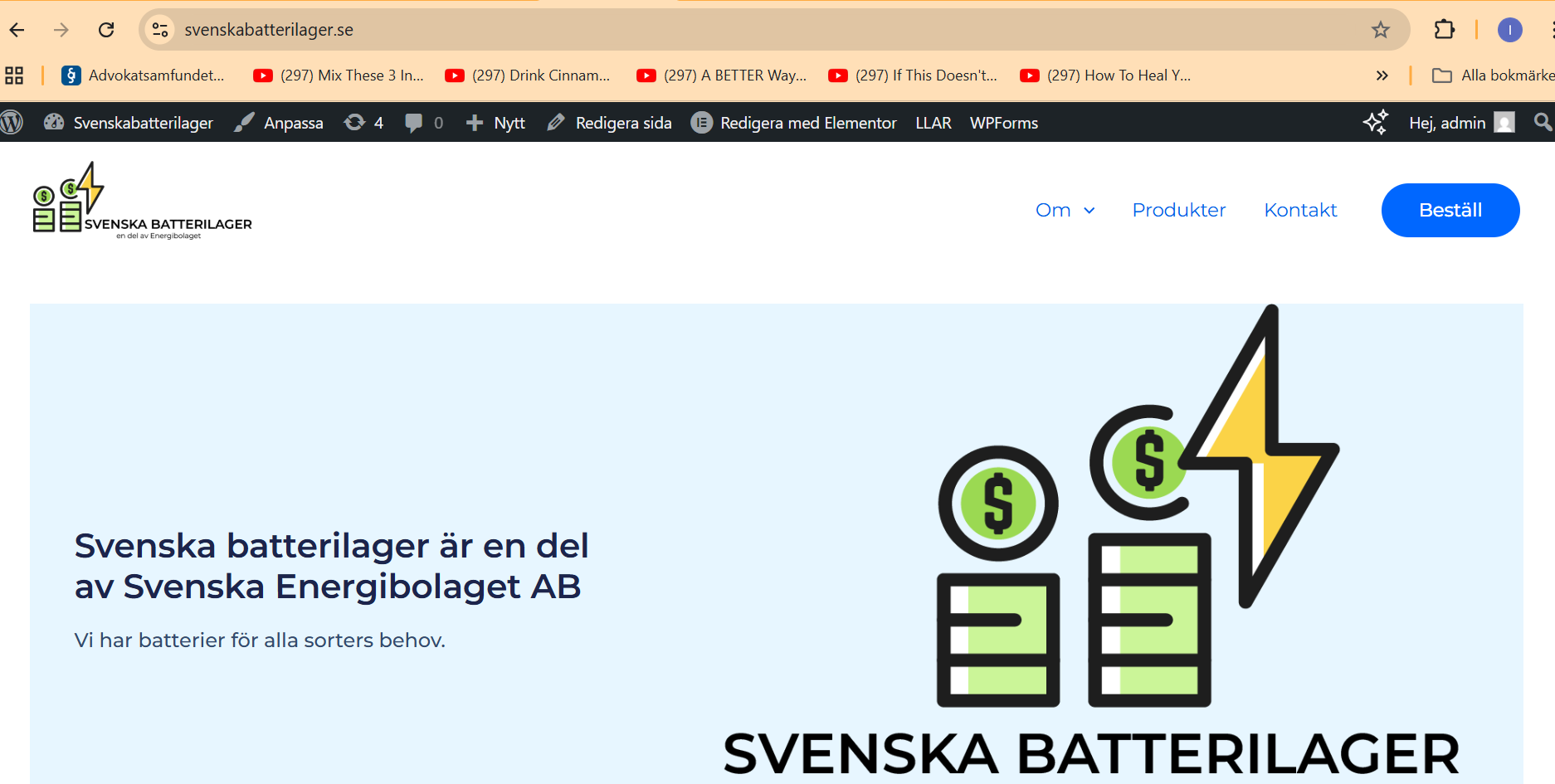Screen dimensions: 1555x784
Task: Click Redigera med Elementor
Action: pyautogui.click(x=794, y=123)
